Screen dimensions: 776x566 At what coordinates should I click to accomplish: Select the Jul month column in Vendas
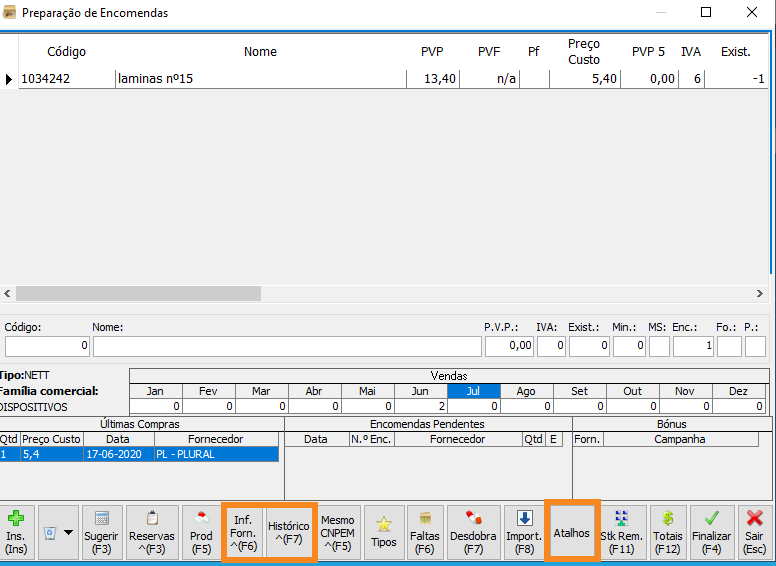tap(474, 391)
